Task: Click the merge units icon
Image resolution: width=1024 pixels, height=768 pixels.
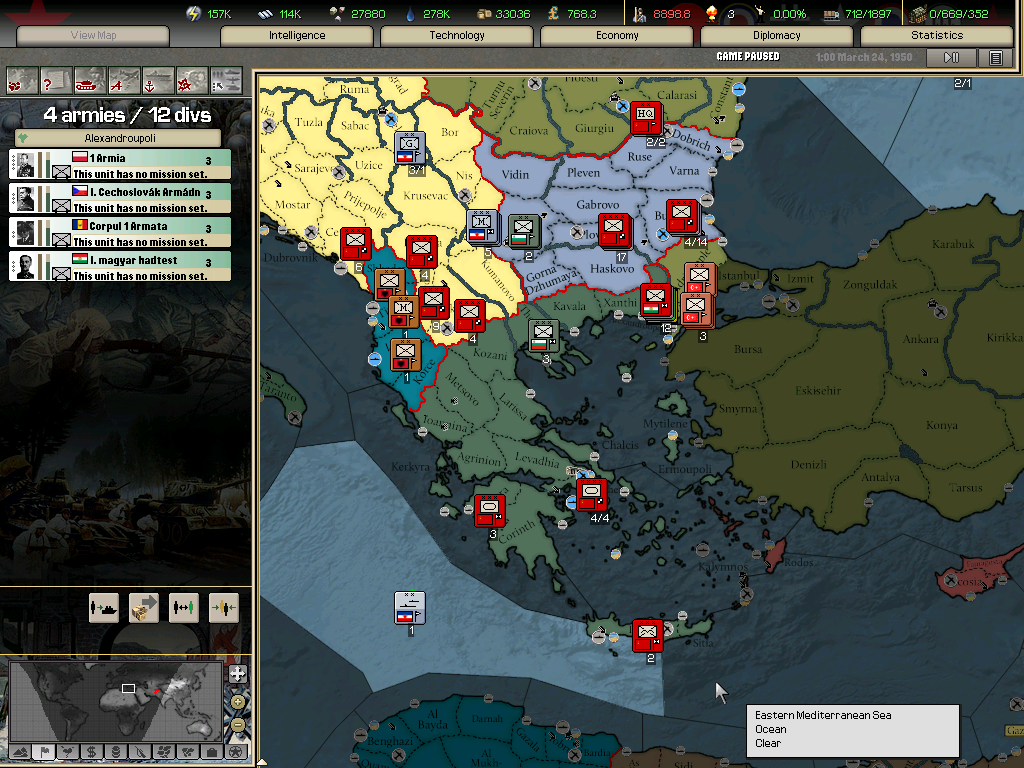Action: (223, 607)
